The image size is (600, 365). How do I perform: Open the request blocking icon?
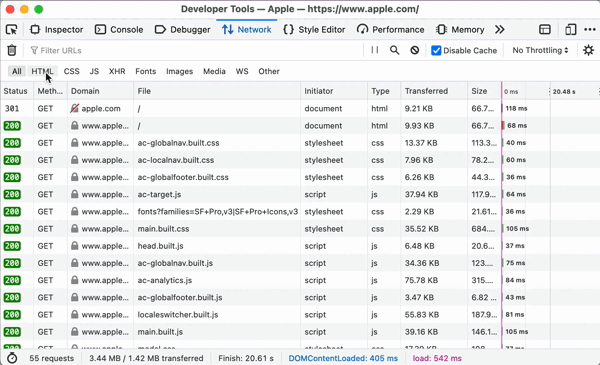tap(414, 50)
